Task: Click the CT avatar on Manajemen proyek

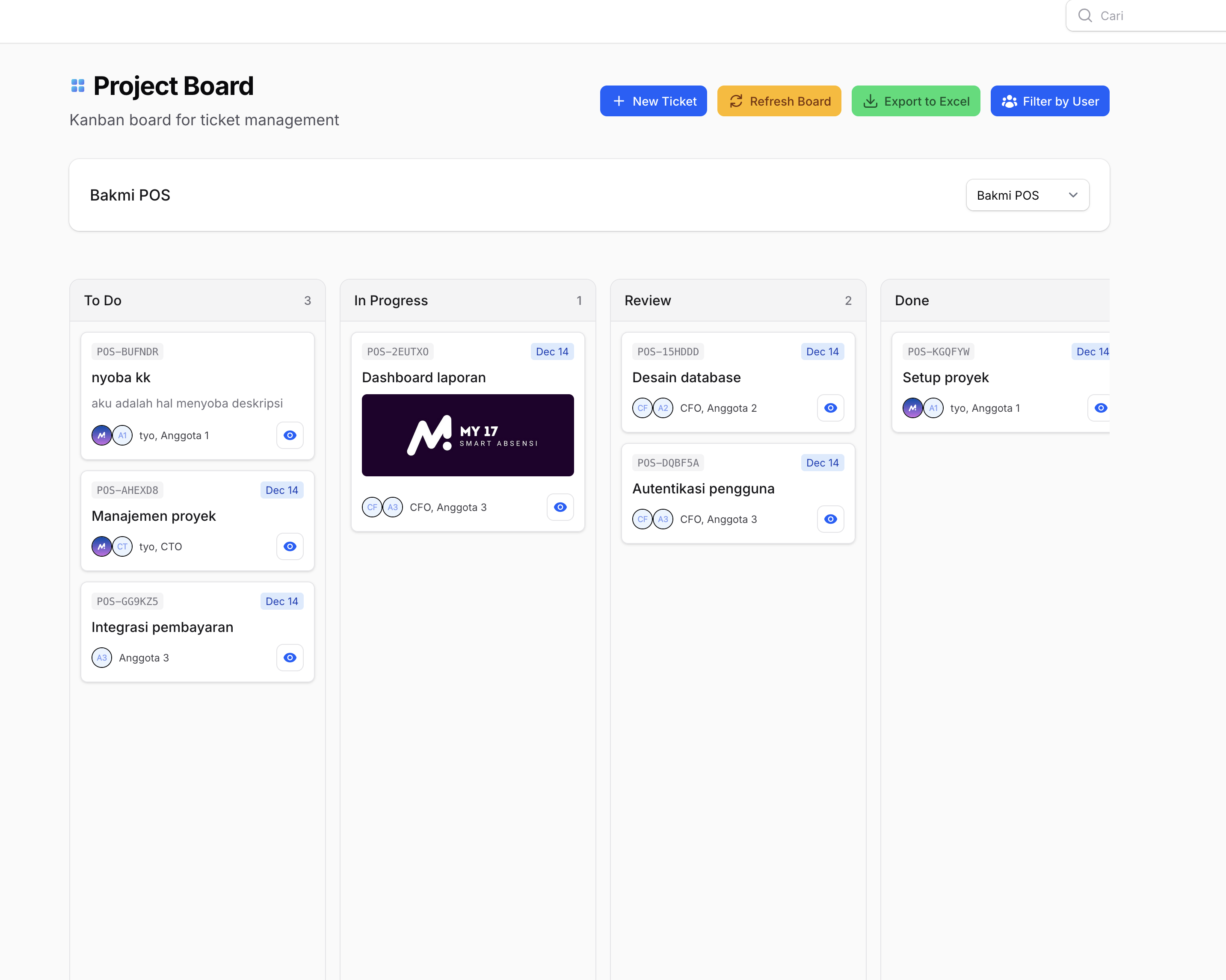Action: [x=122, y=546]
